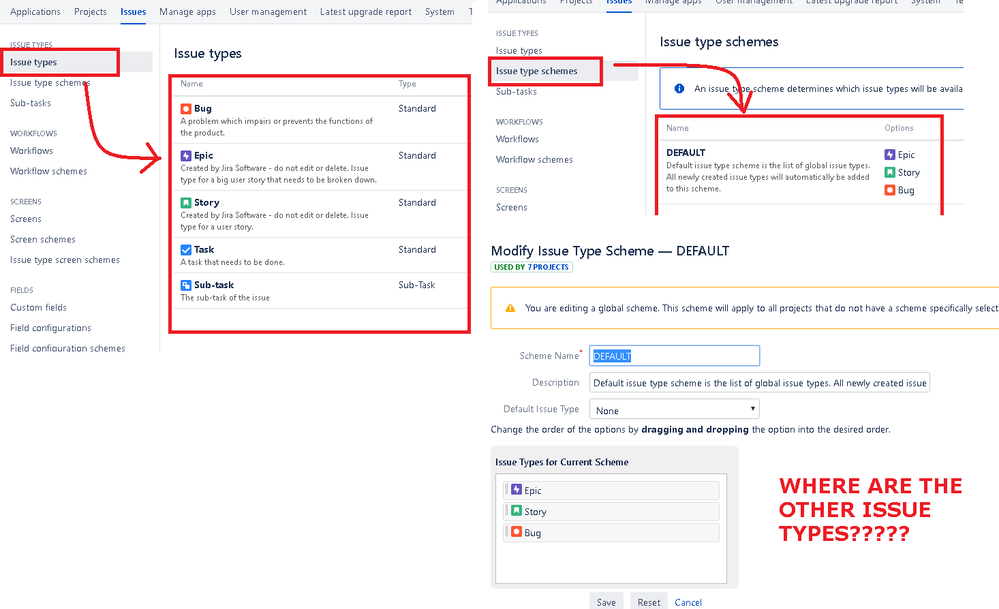The image size is (999, 609).
Task: Click the Story icon in Issue Types for Current Scheme
Action: 516,510
